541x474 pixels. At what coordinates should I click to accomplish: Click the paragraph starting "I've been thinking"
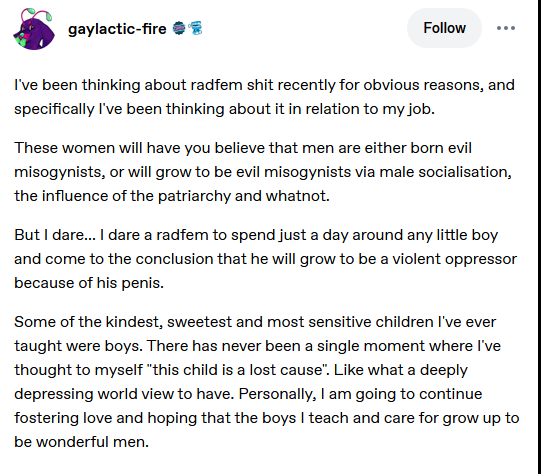click(264, 97)
